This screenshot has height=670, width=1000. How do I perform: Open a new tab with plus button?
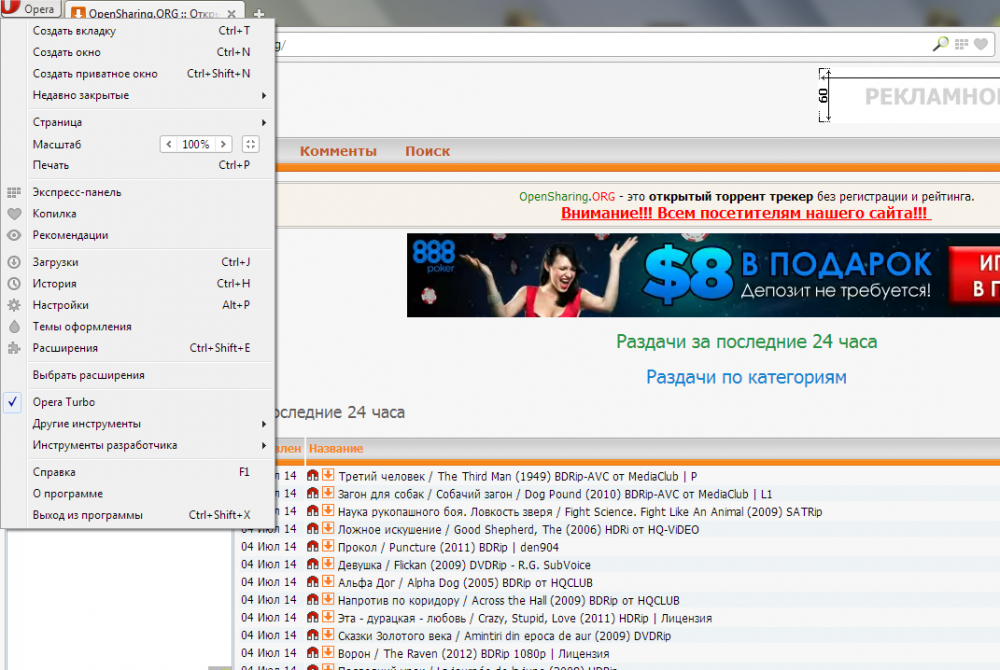pos(259,13)
